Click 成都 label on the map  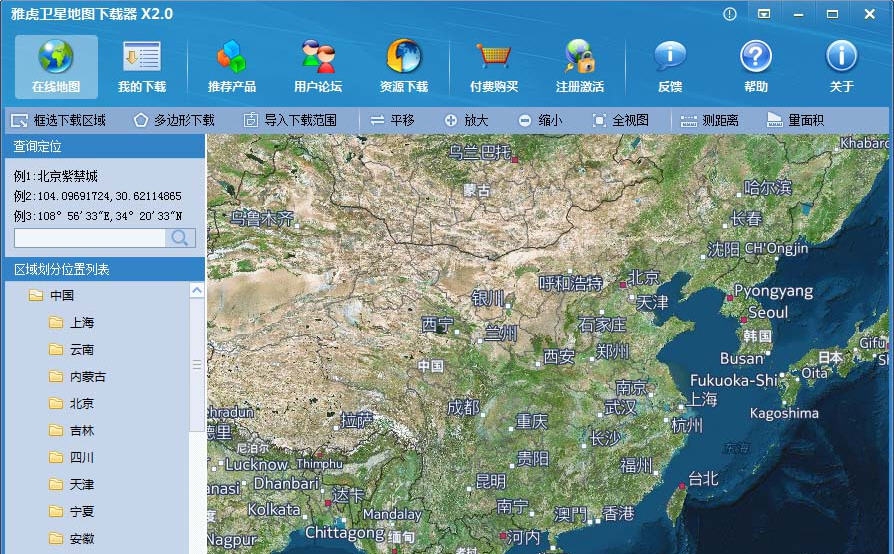pyautogui.click(x=463, y=407)
